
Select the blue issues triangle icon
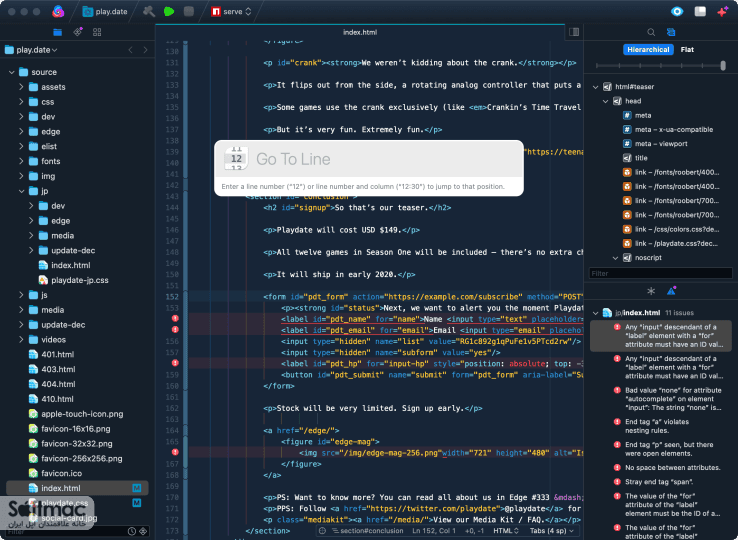coord(672,291)
